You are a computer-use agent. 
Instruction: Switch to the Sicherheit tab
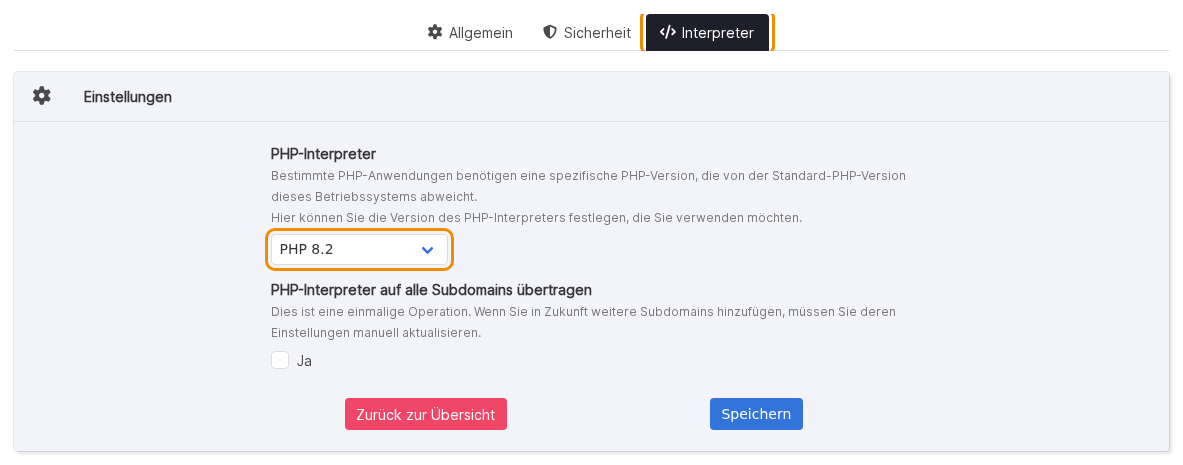point(586,33)
